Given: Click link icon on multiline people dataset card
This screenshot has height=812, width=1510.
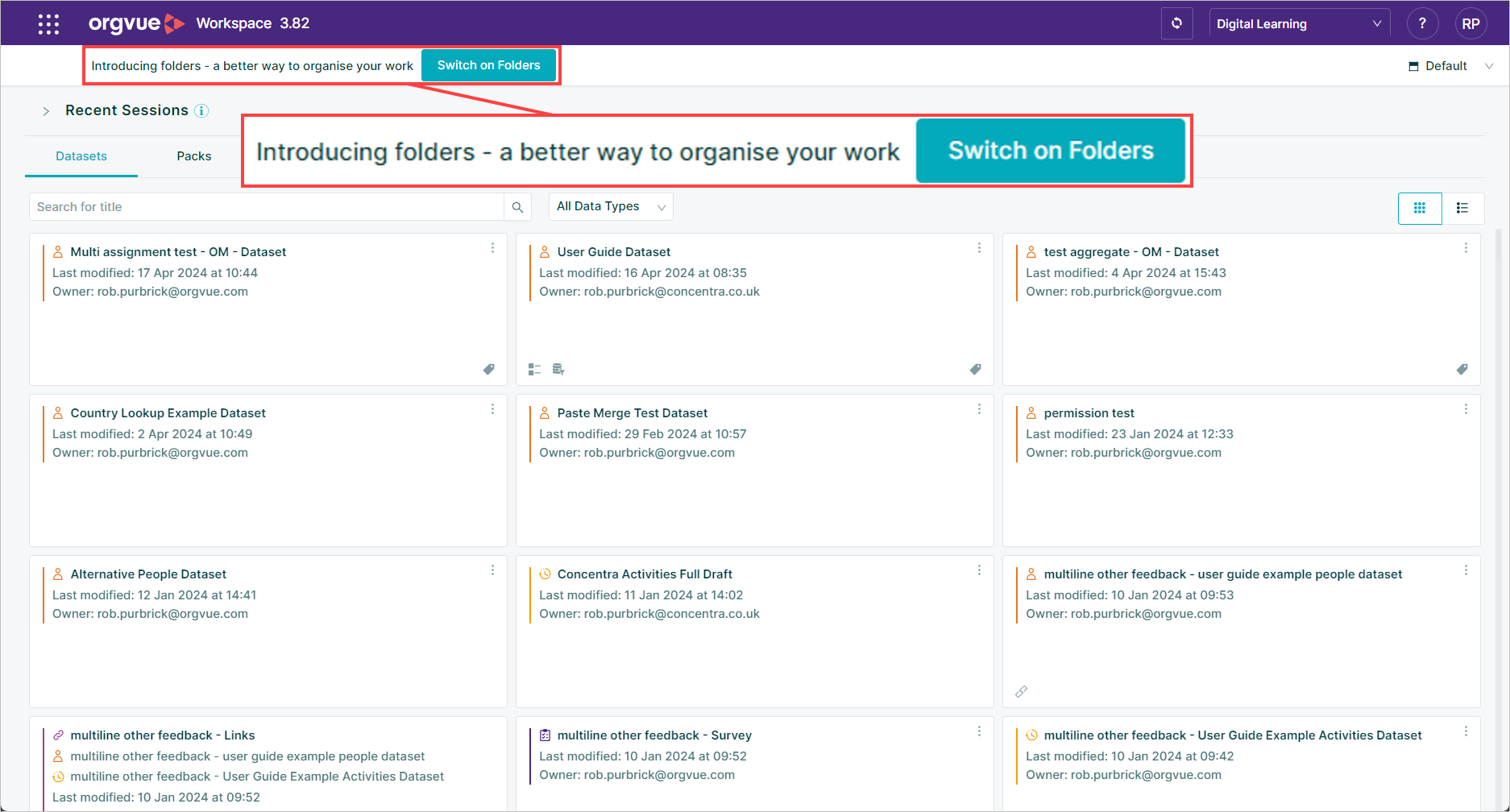Looking at the screenshot, I should [1021, 691].
